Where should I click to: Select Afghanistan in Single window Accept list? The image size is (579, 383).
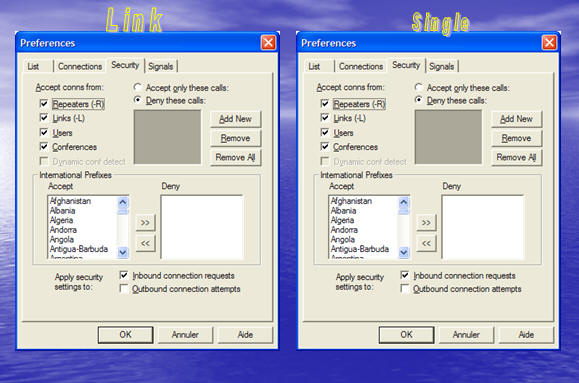click(x=364, y=201)
